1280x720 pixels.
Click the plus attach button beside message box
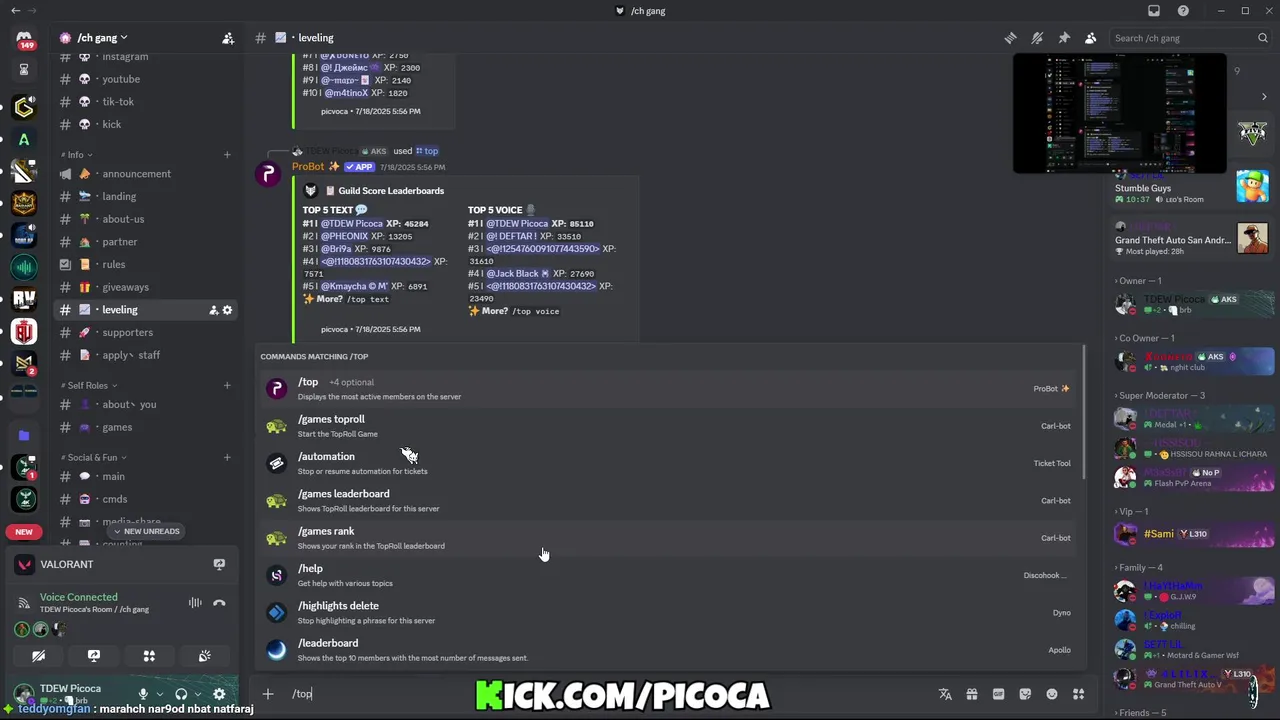click(x=268, y=694)
